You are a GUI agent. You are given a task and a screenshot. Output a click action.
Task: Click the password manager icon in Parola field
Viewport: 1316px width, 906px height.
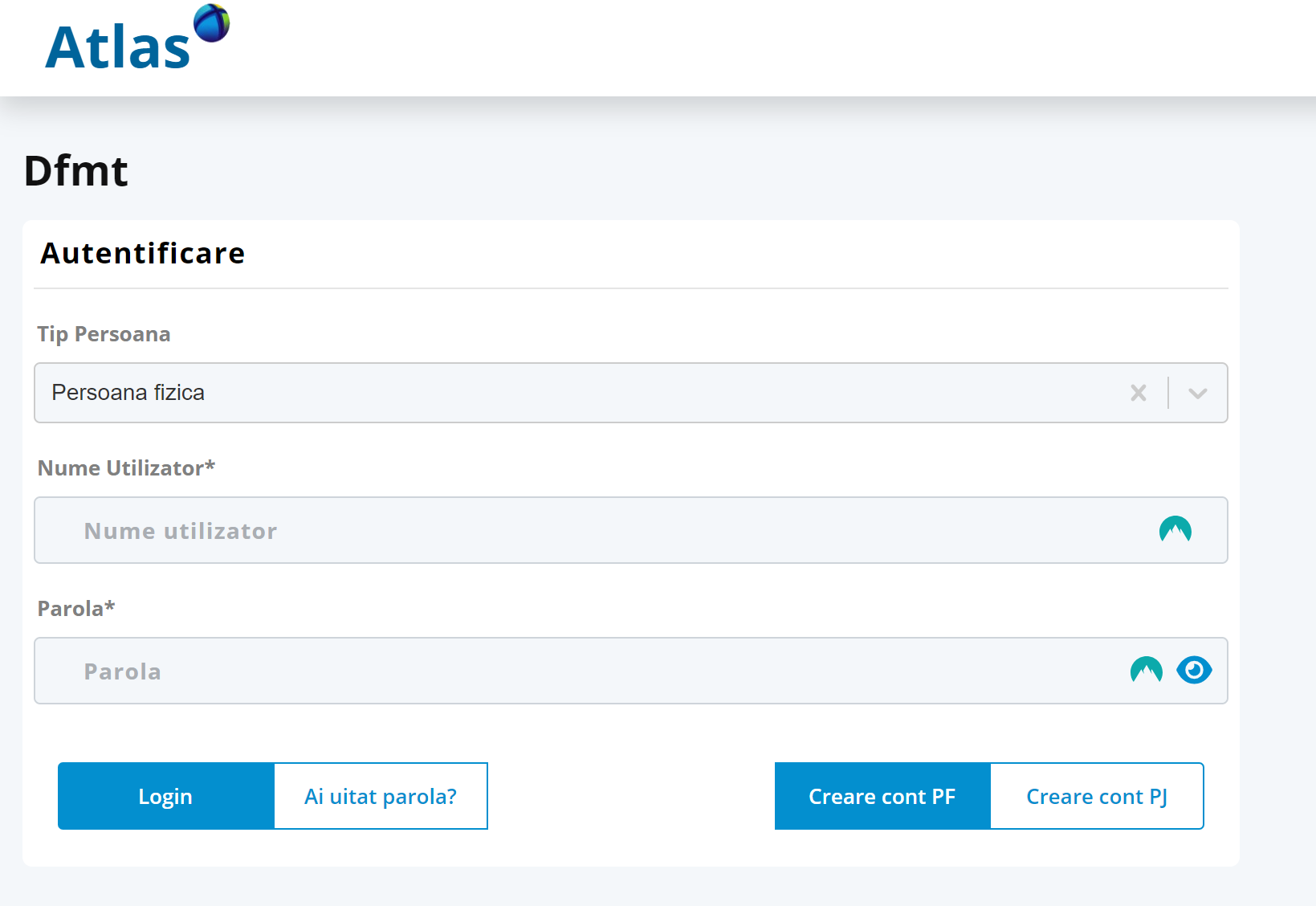[x=1146, y=670]
